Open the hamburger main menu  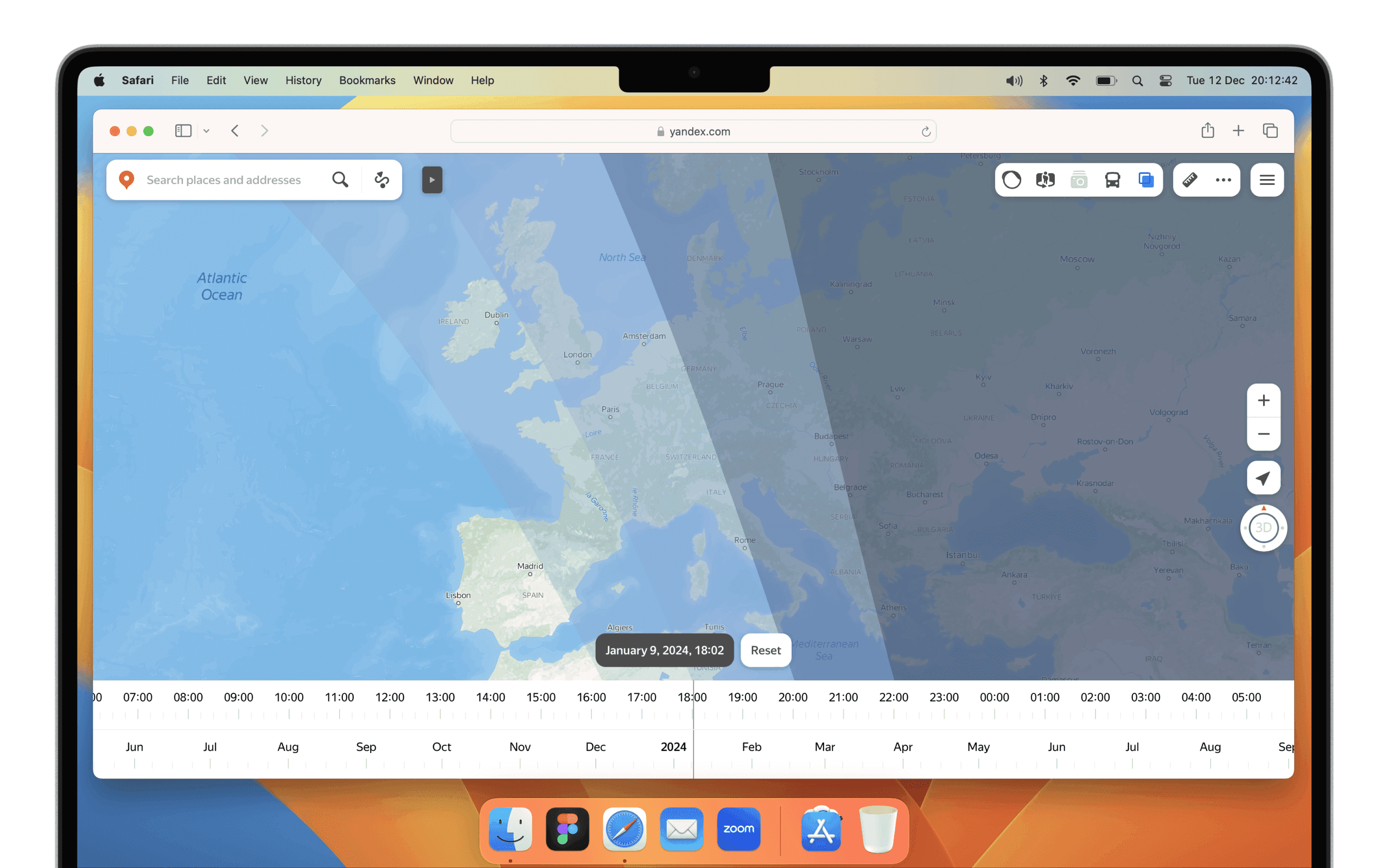click(1267, 180)
